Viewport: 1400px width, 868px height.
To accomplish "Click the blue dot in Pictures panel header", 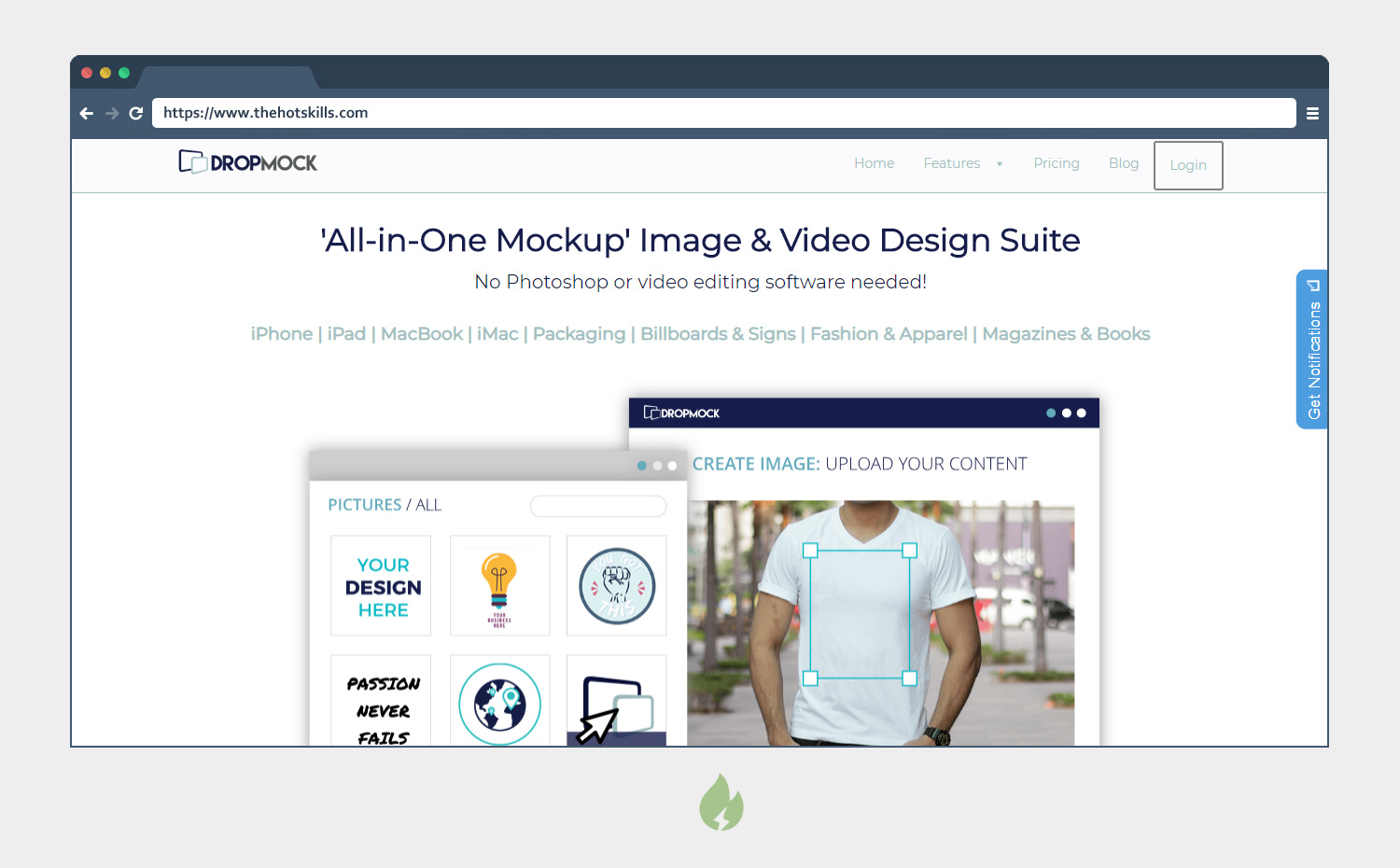I will (642, 466).
